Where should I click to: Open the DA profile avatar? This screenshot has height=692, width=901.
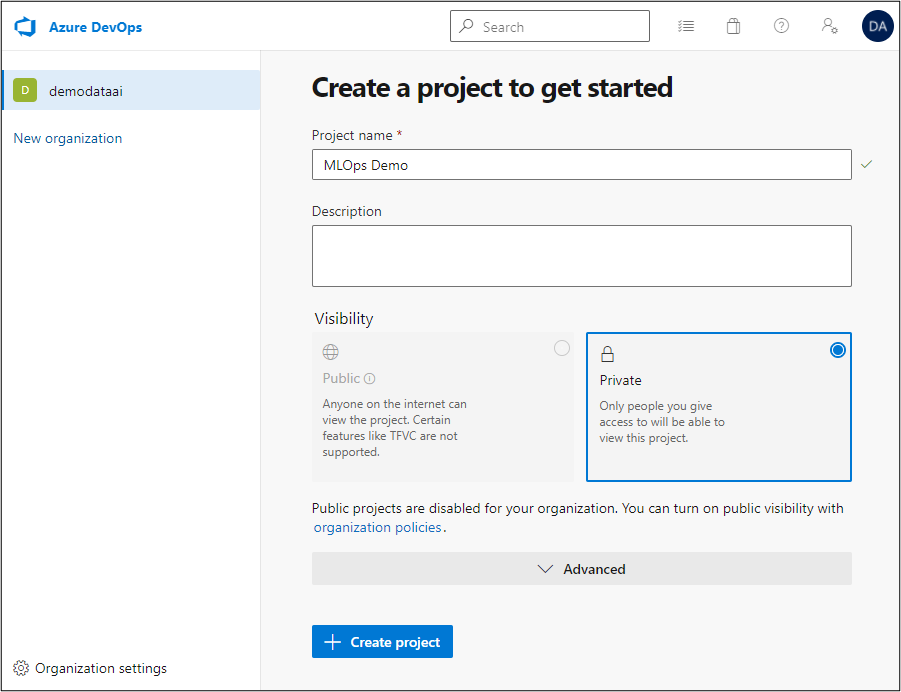coord(877,25)
